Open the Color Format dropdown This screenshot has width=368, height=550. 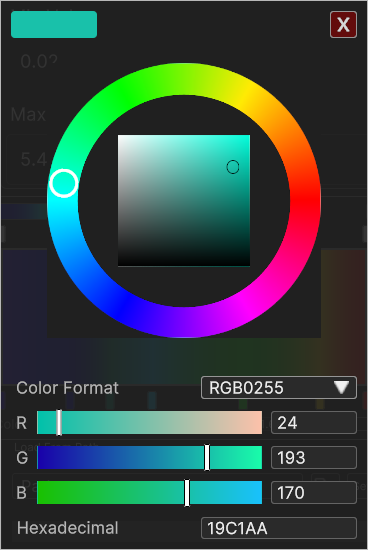click(x=279, y=388)
